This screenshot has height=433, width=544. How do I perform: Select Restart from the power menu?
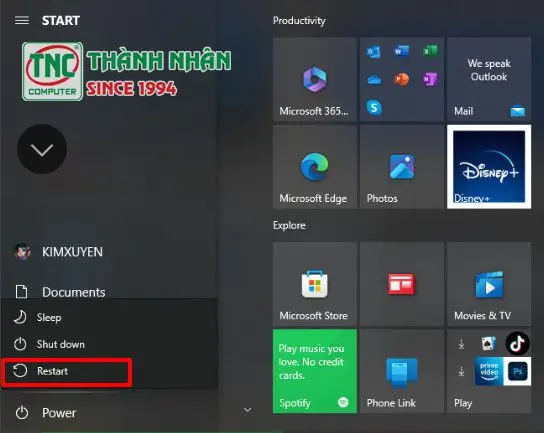coord(109,371)
